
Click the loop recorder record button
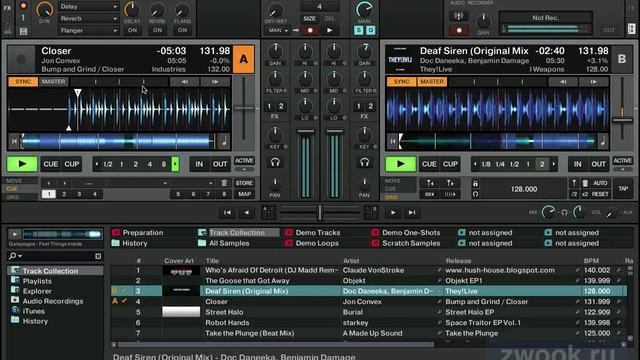tap(310, 30)
